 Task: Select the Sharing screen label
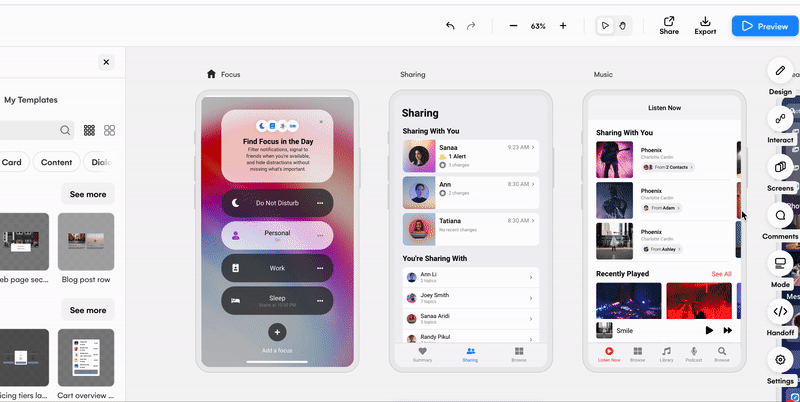coord(413,74)
